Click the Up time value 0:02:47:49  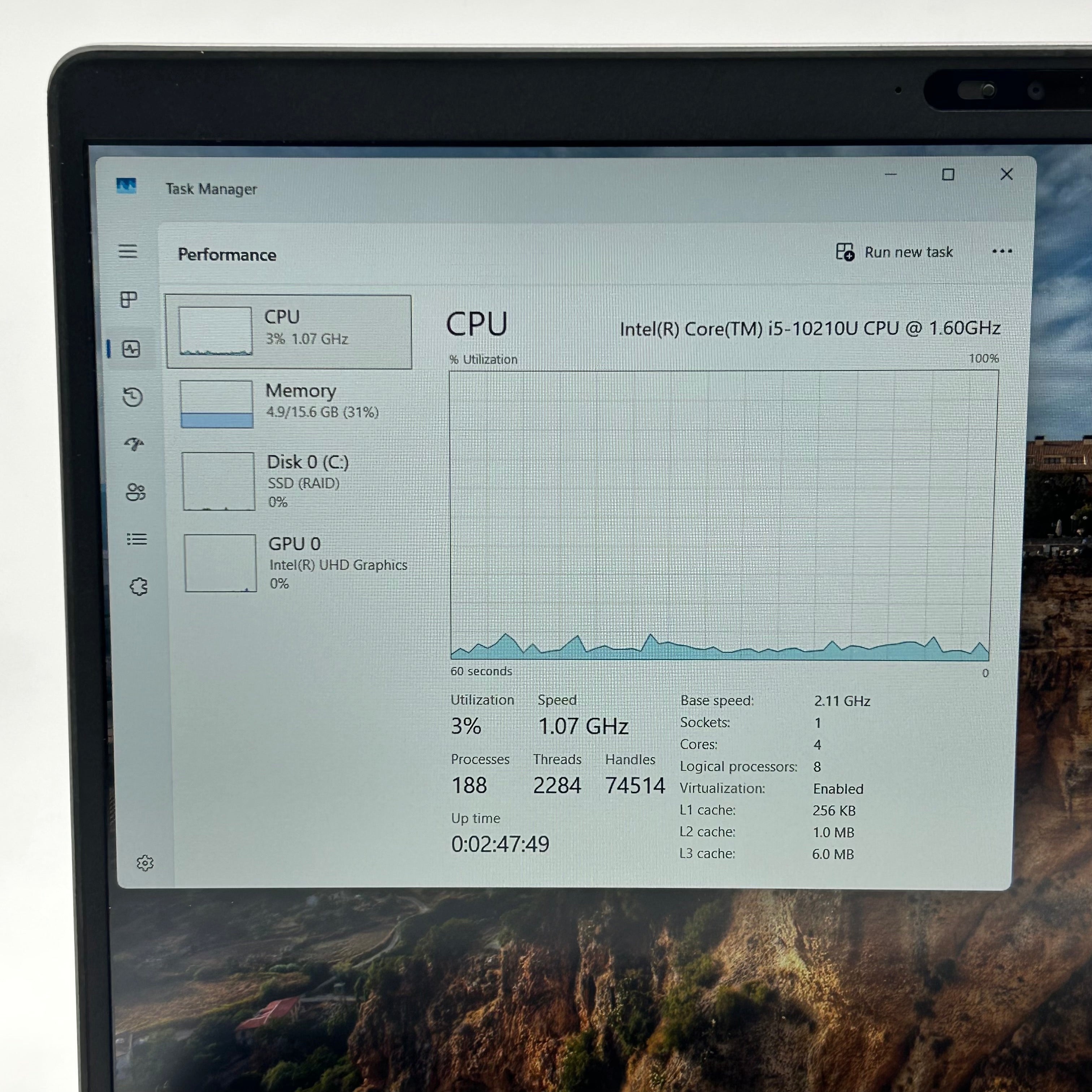pyautogui.click(x=500, y=844)
